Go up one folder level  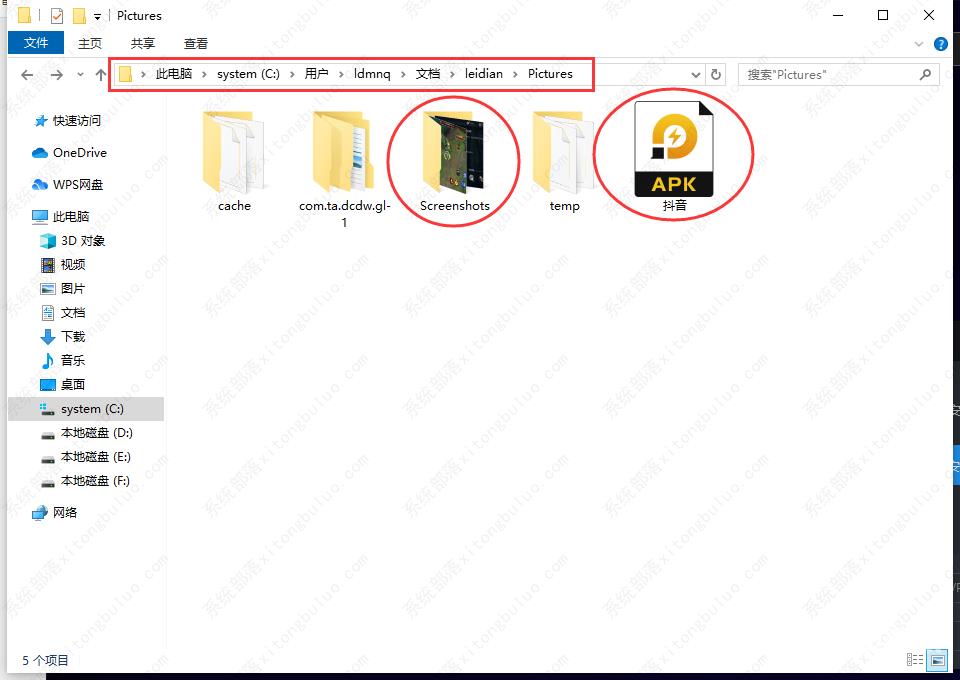pos(101,75)
